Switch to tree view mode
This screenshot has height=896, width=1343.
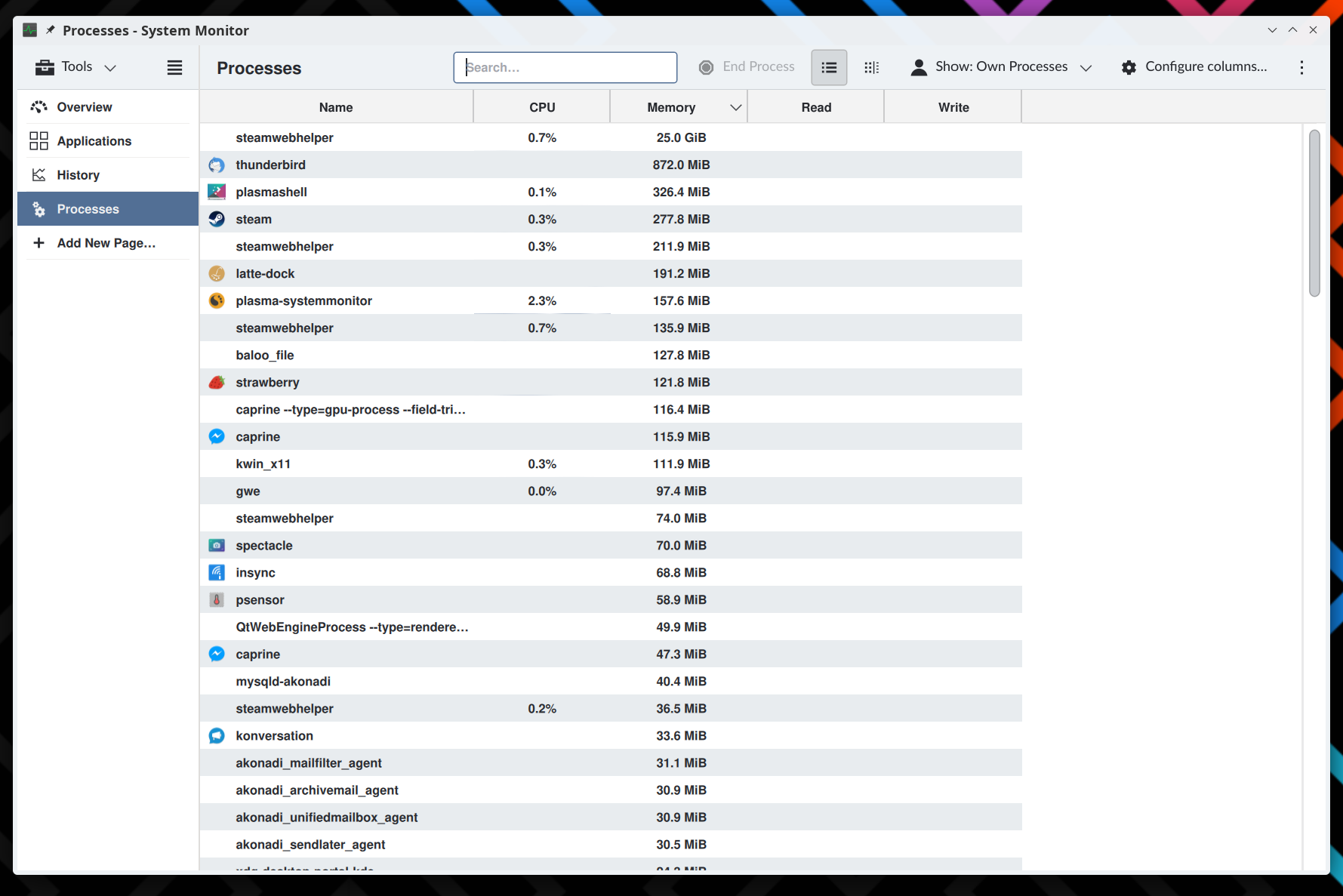tap(871, 67)
